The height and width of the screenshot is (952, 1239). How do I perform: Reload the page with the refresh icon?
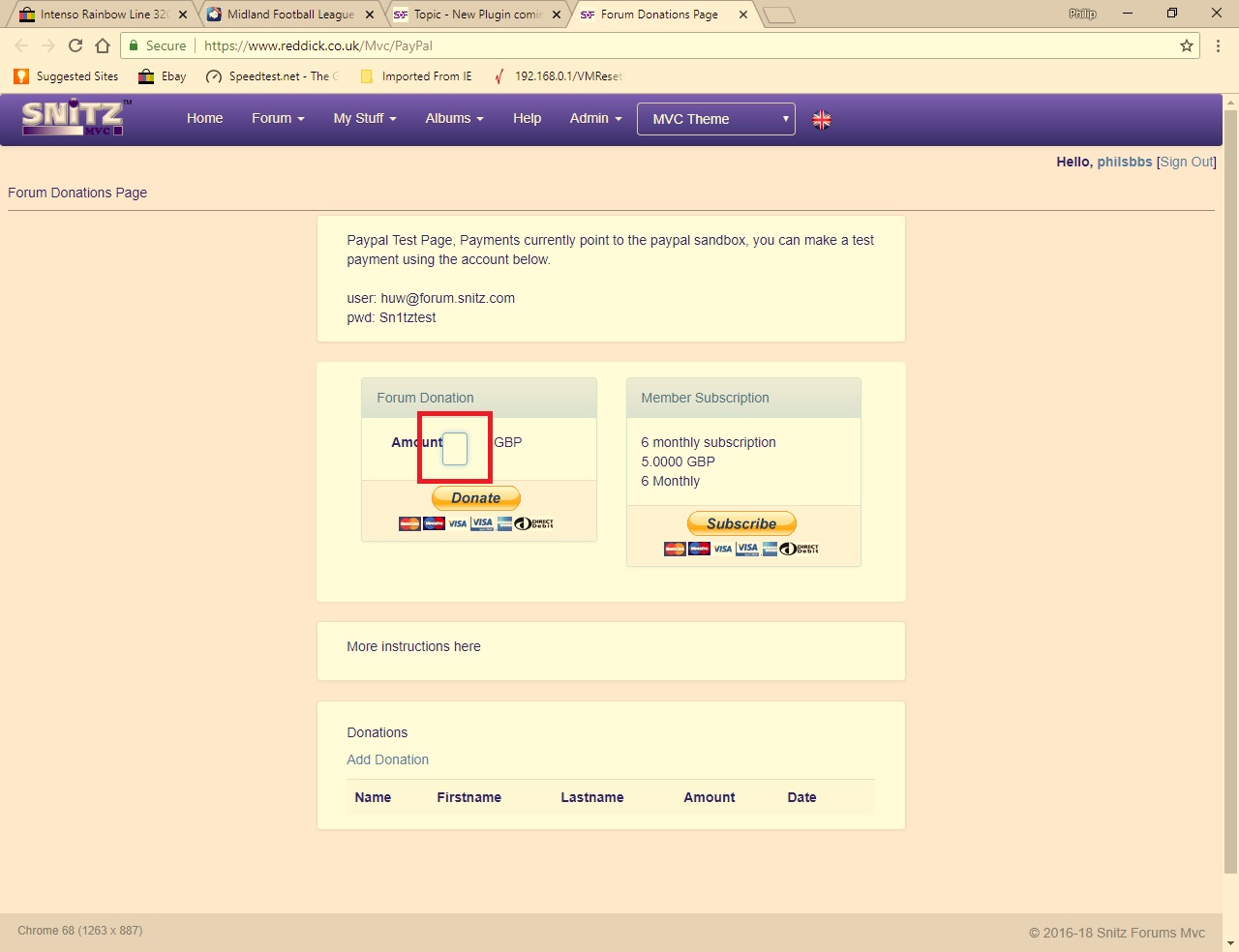coord(76,45)
